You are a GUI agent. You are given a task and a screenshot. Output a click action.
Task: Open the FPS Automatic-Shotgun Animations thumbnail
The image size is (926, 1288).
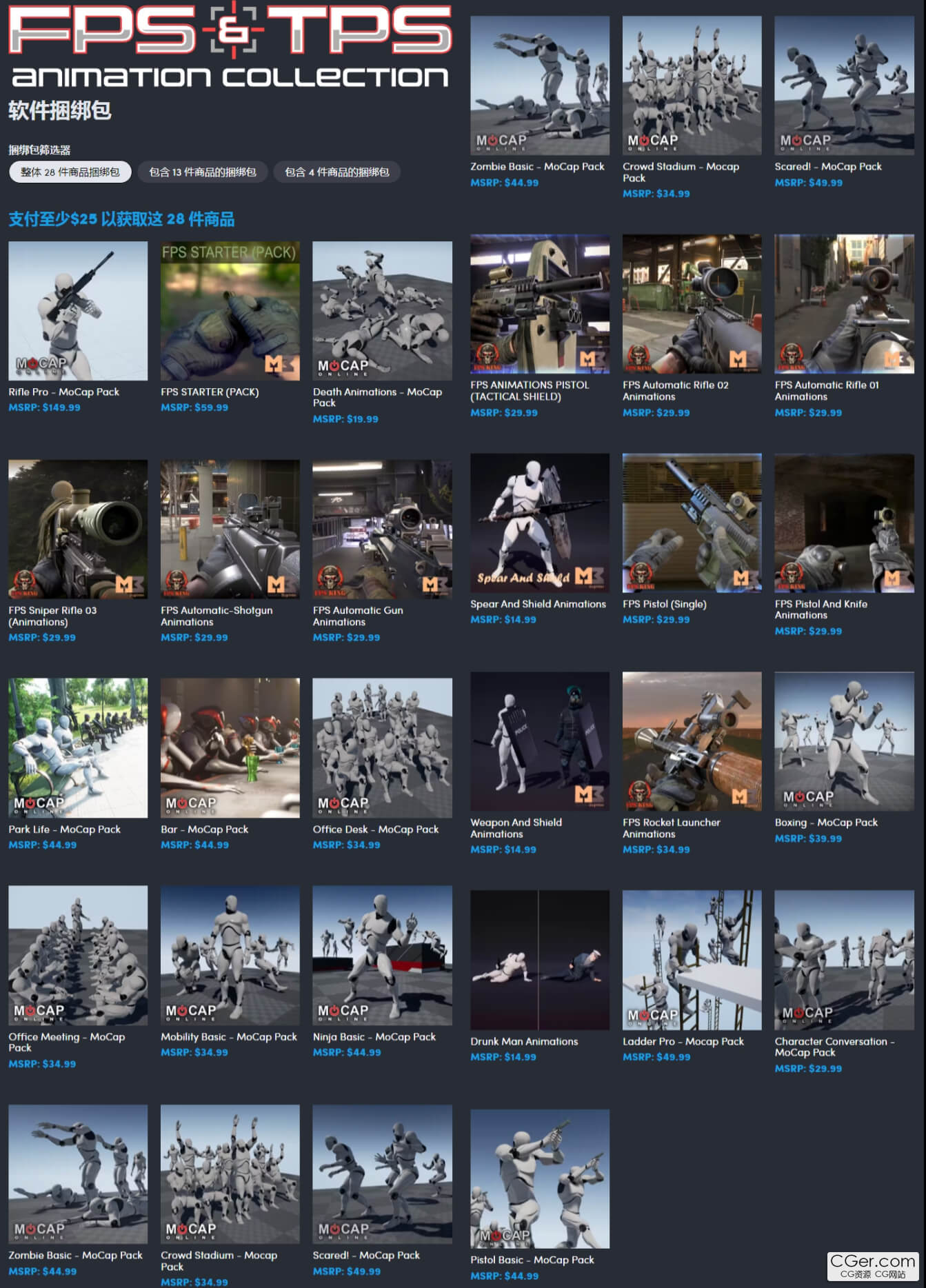[230, 529]
